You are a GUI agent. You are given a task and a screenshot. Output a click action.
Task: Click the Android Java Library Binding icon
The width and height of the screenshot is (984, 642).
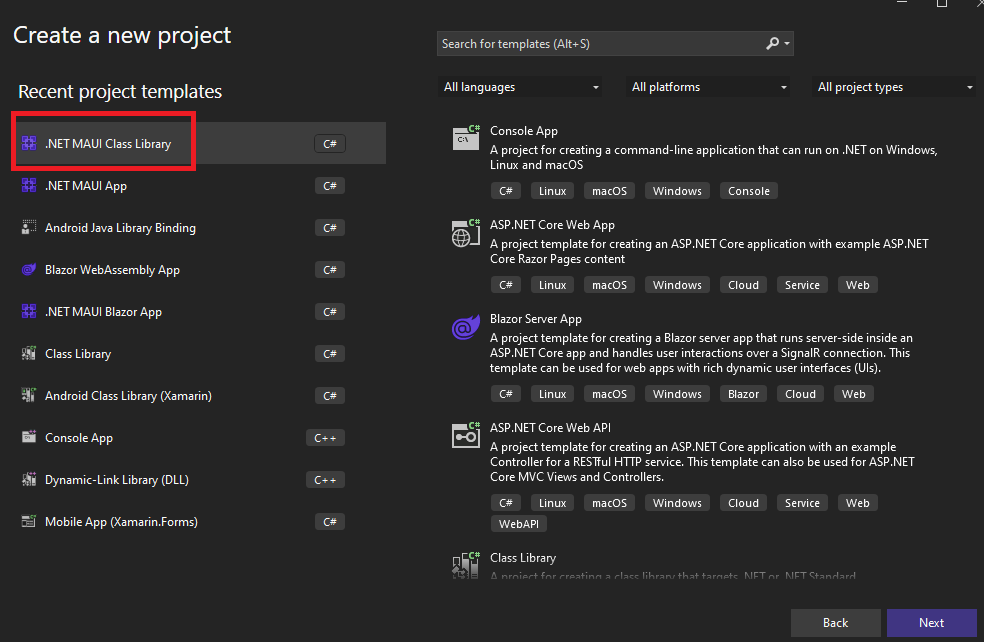click(29, 228)
